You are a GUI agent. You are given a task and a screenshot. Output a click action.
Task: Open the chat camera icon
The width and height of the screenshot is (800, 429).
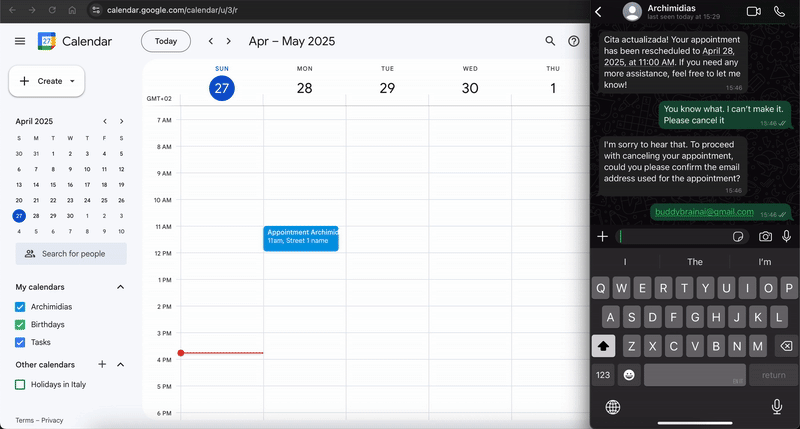coord(765,236)
